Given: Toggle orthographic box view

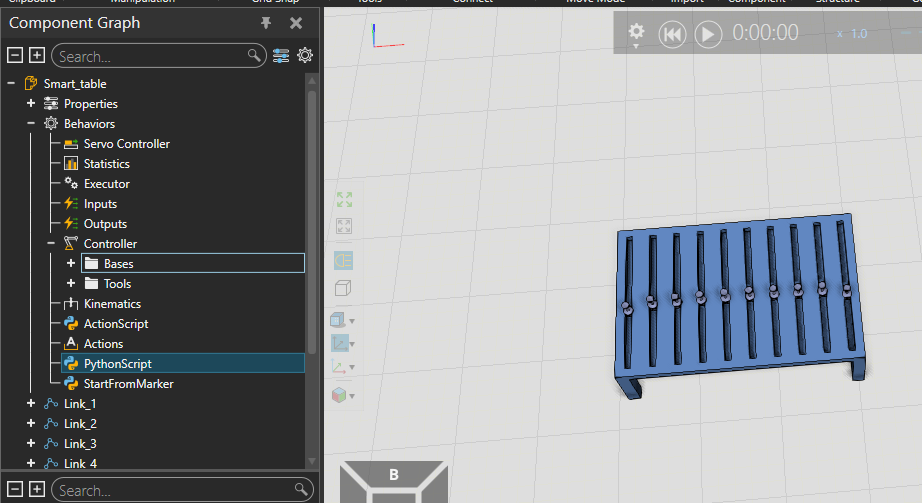Looking at the screenshot, I should [x=343, y=288].
